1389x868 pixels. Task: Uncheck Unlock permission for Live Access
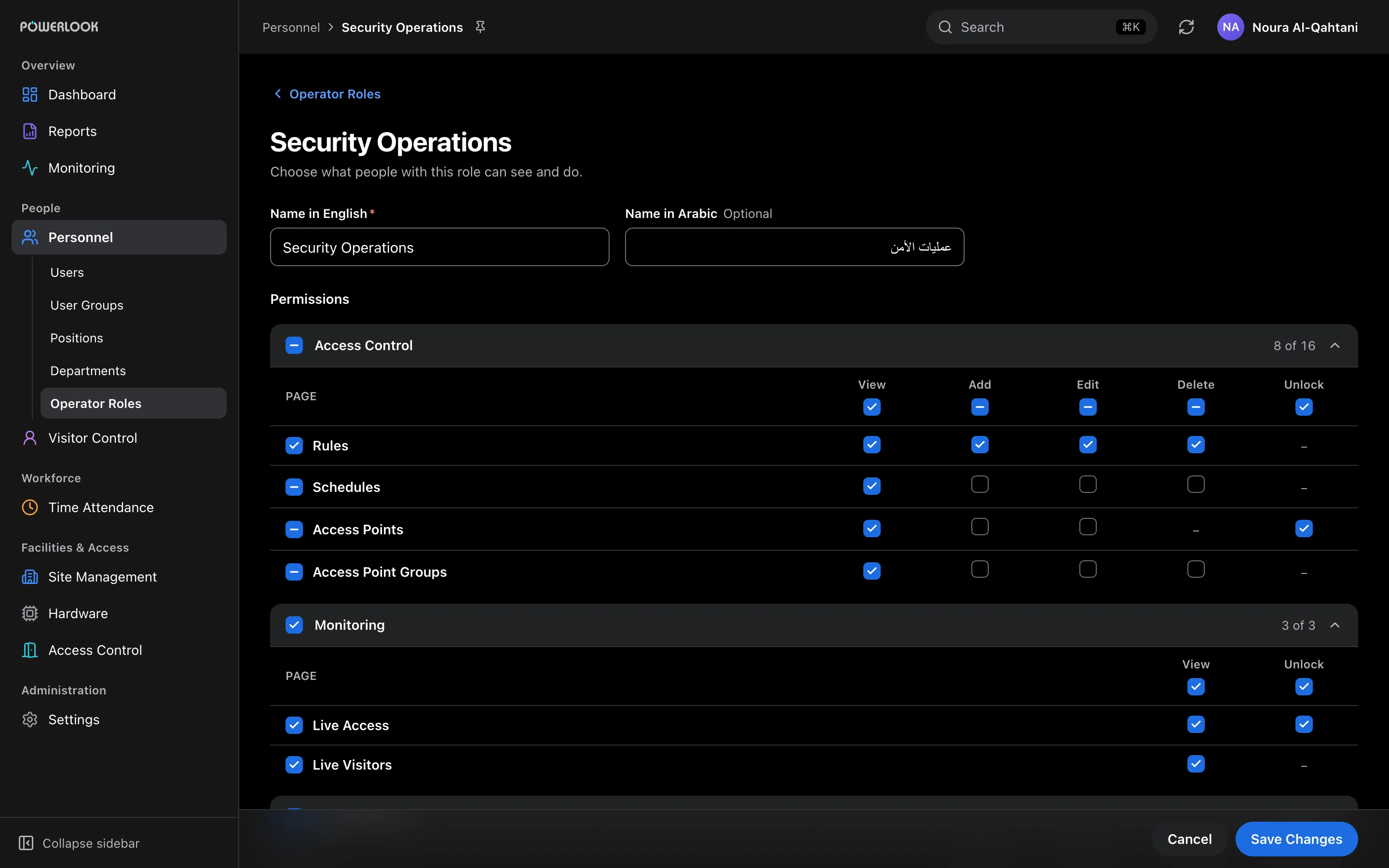pos(1304,724)
